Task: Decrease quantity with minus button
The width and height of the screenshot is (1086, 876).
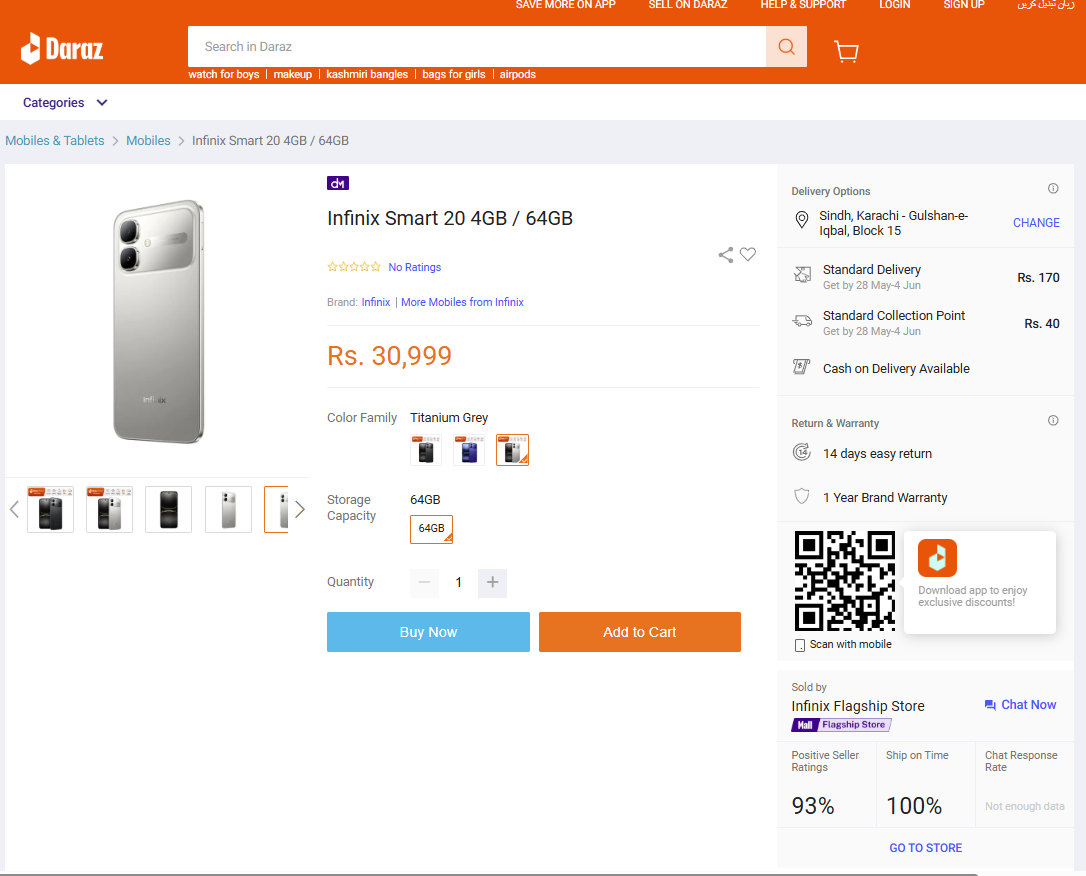Action: (425, 583)
